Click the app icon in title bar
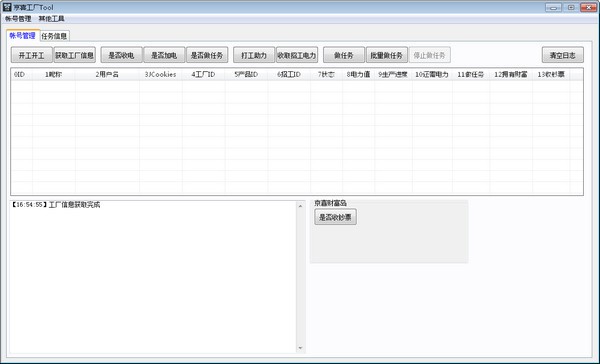The image size is (600, 364). (x=7, y=7)
